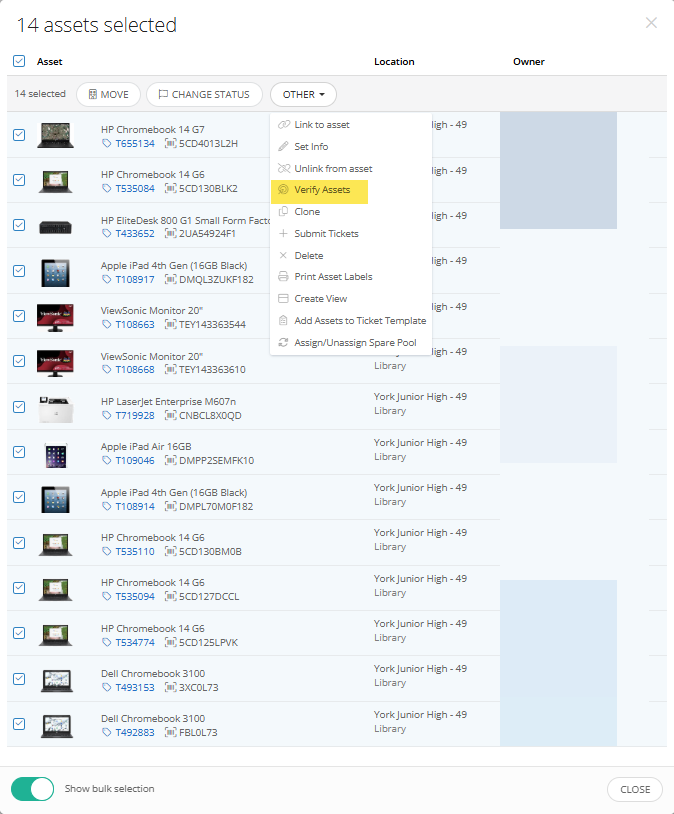The image size is (674, 814).
Task: Click the Assign/Unassign Spare Pool refresh icon
Action: tap(284, 343)
